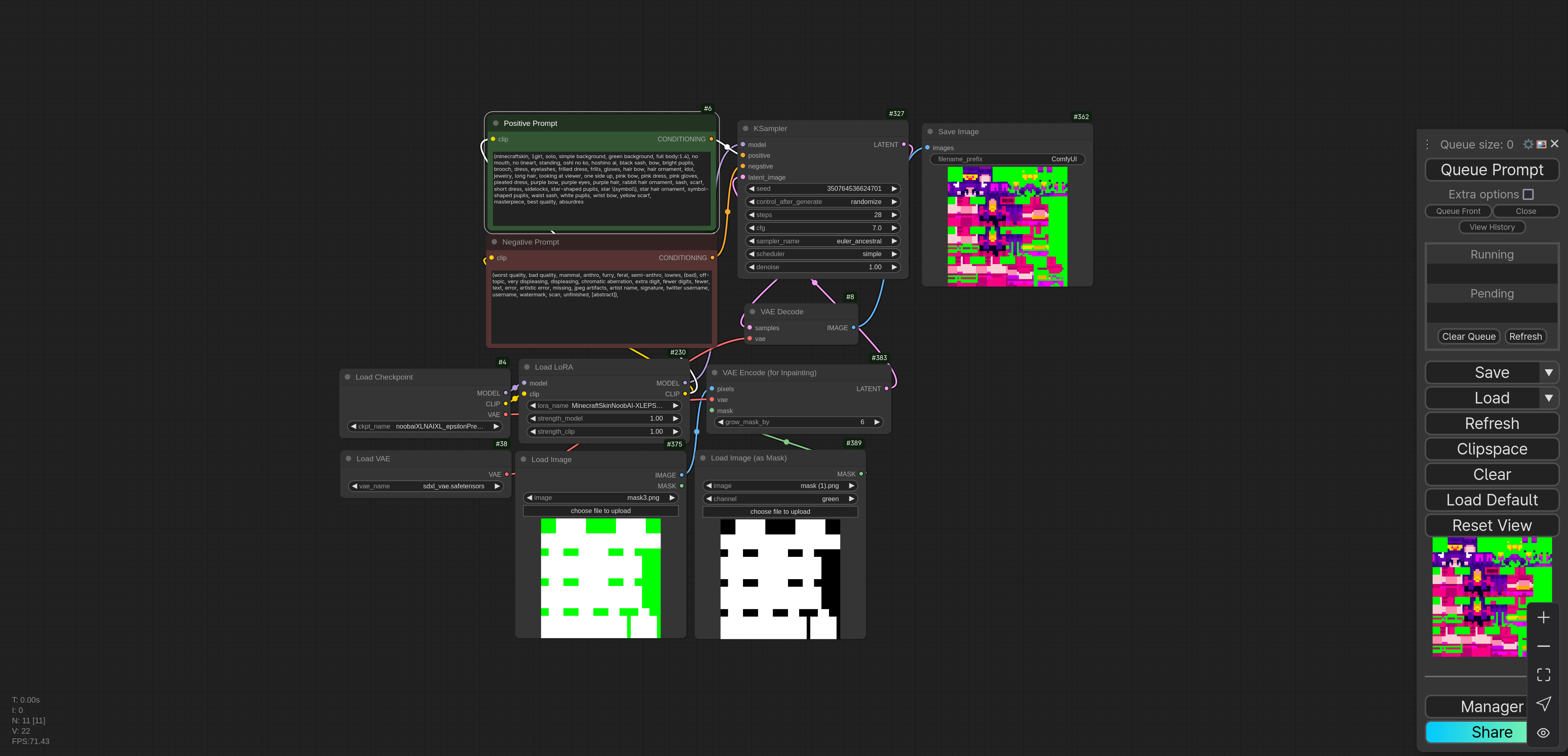Enable the Extra options checkbox
This screenshot has width=1568, height=756.
[x=1528, y=194]
